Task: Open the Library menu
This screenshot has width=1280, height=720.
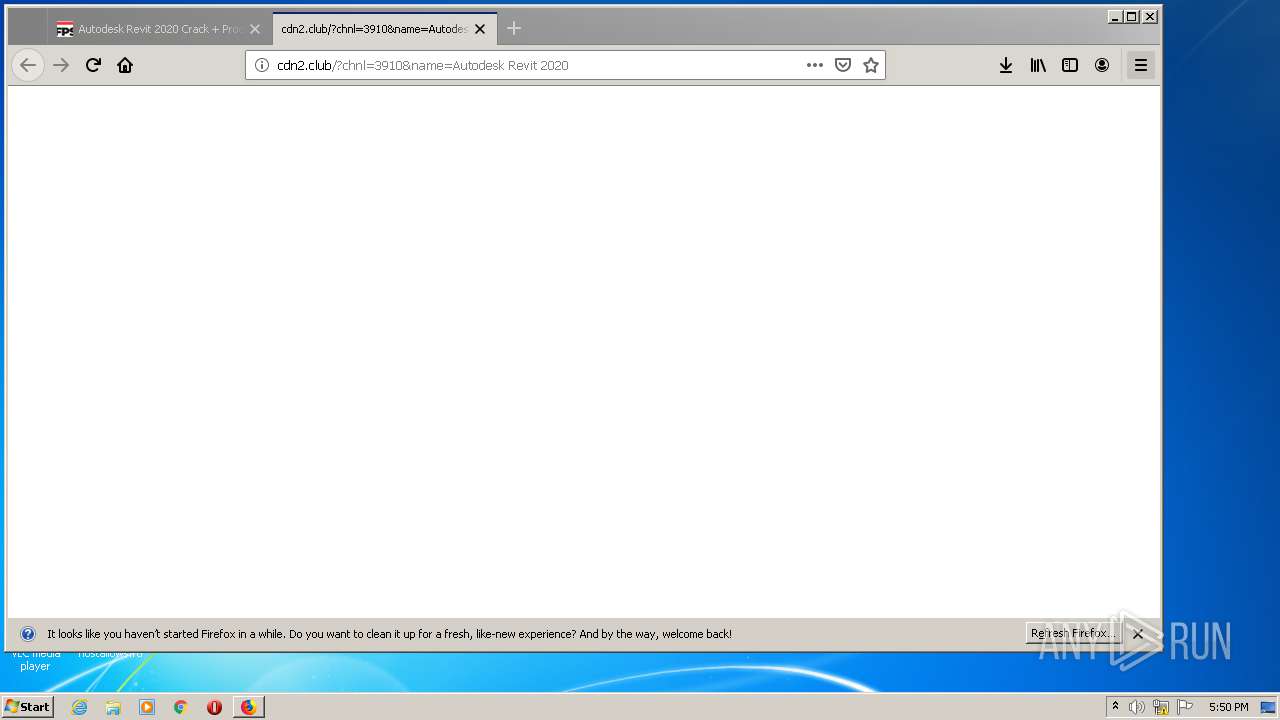Action: (1038, 65)
